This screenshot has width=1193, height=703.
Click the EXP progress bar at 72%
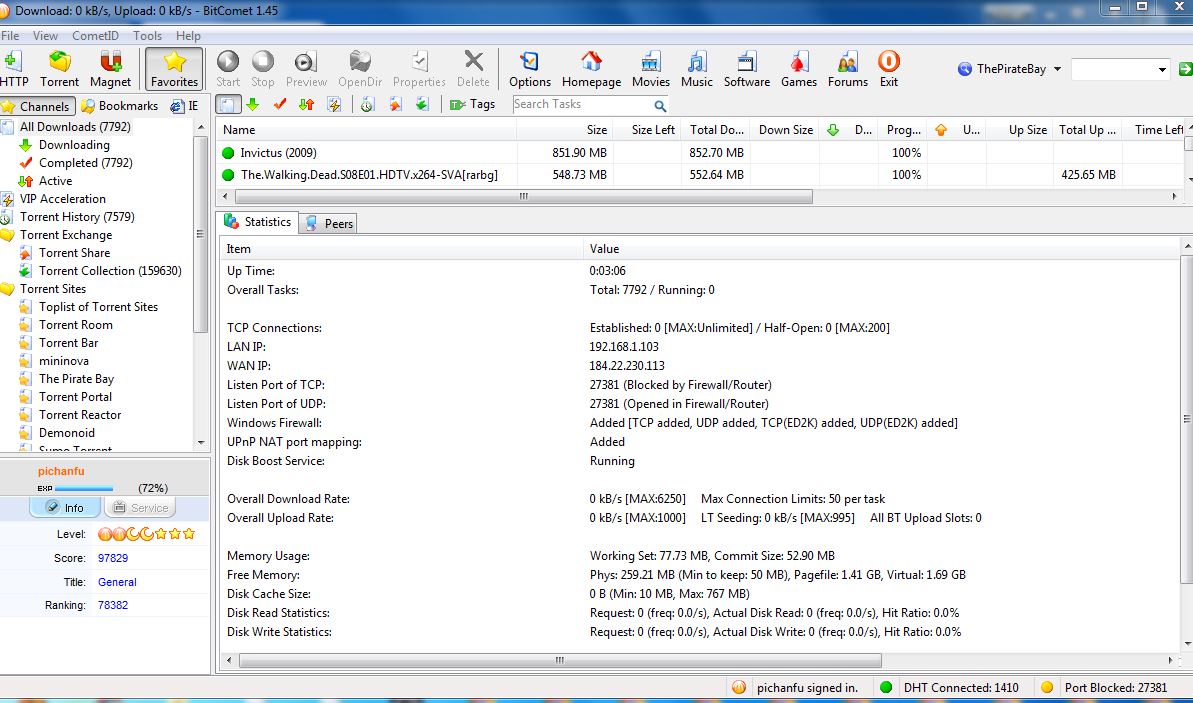[84, 488]
